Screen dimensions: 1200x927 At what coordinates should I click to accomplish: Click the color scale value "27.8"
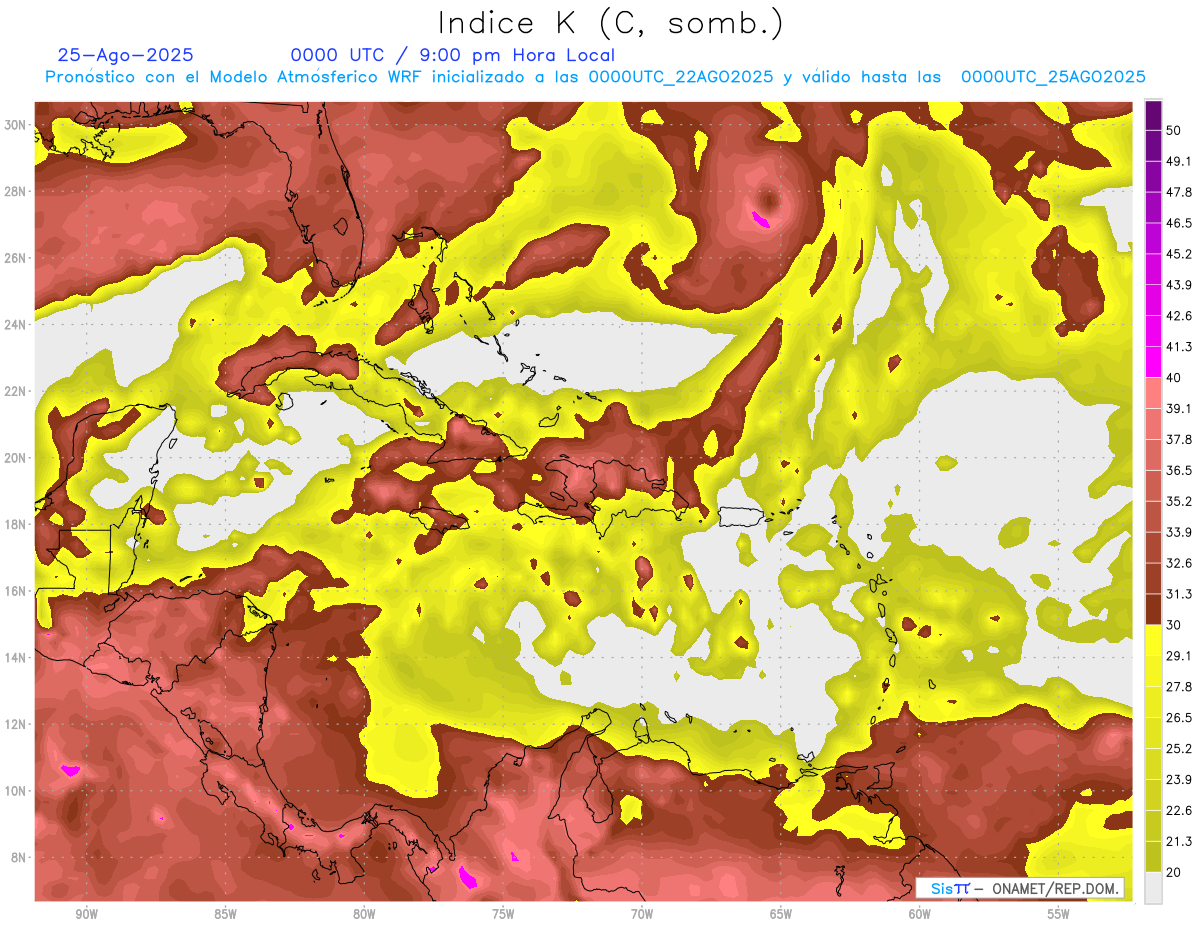coord(1179,687)
